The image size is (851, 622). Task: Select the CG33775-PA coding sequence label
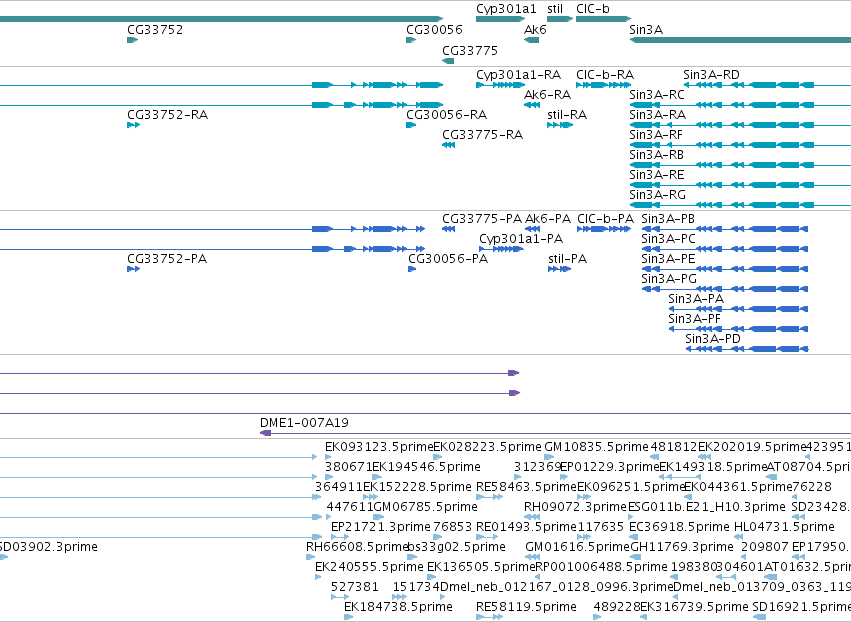(x=482, y=219)
